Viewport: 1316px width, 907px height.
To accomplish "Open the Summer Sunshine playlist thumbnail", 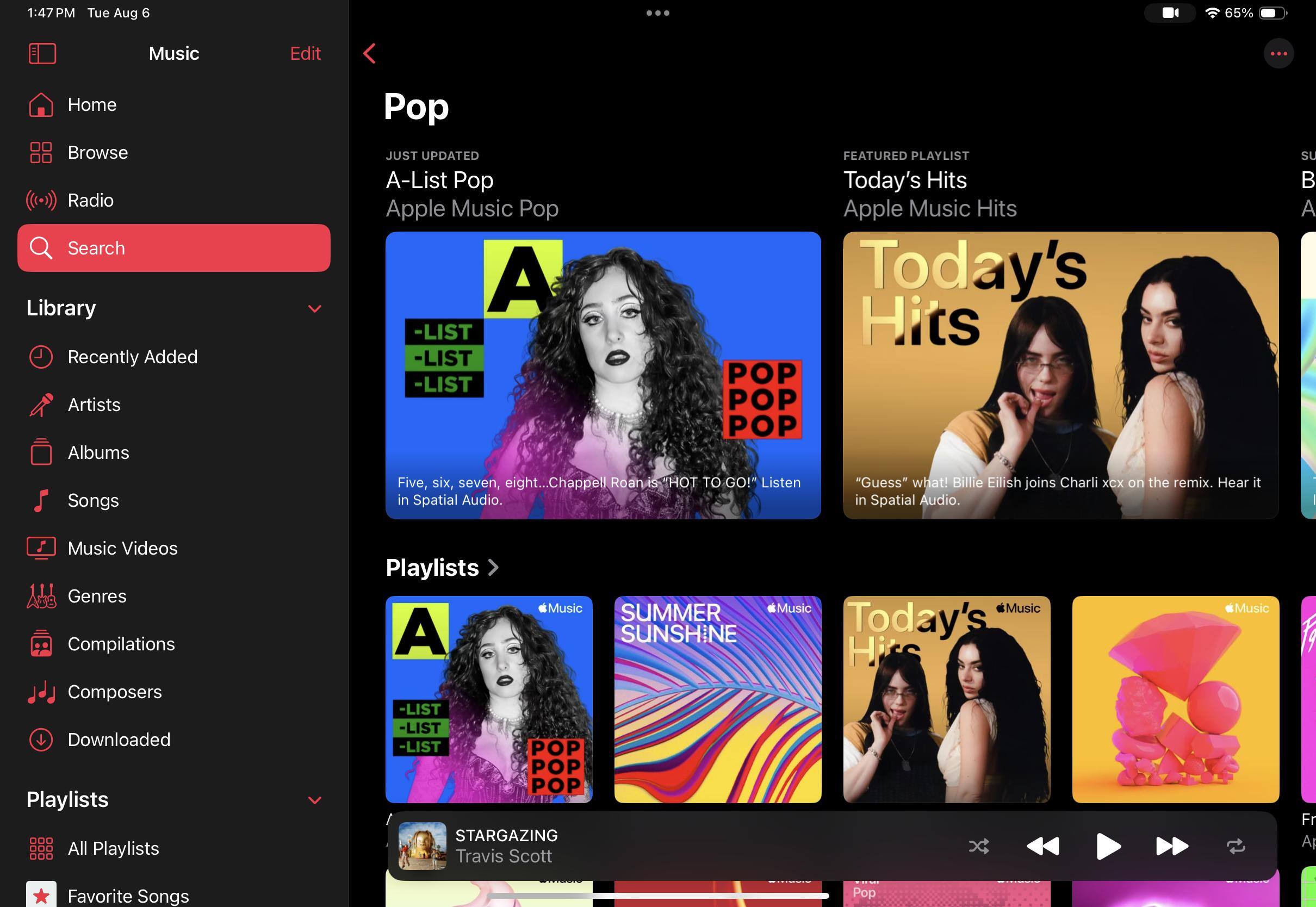I will [717, 699].
